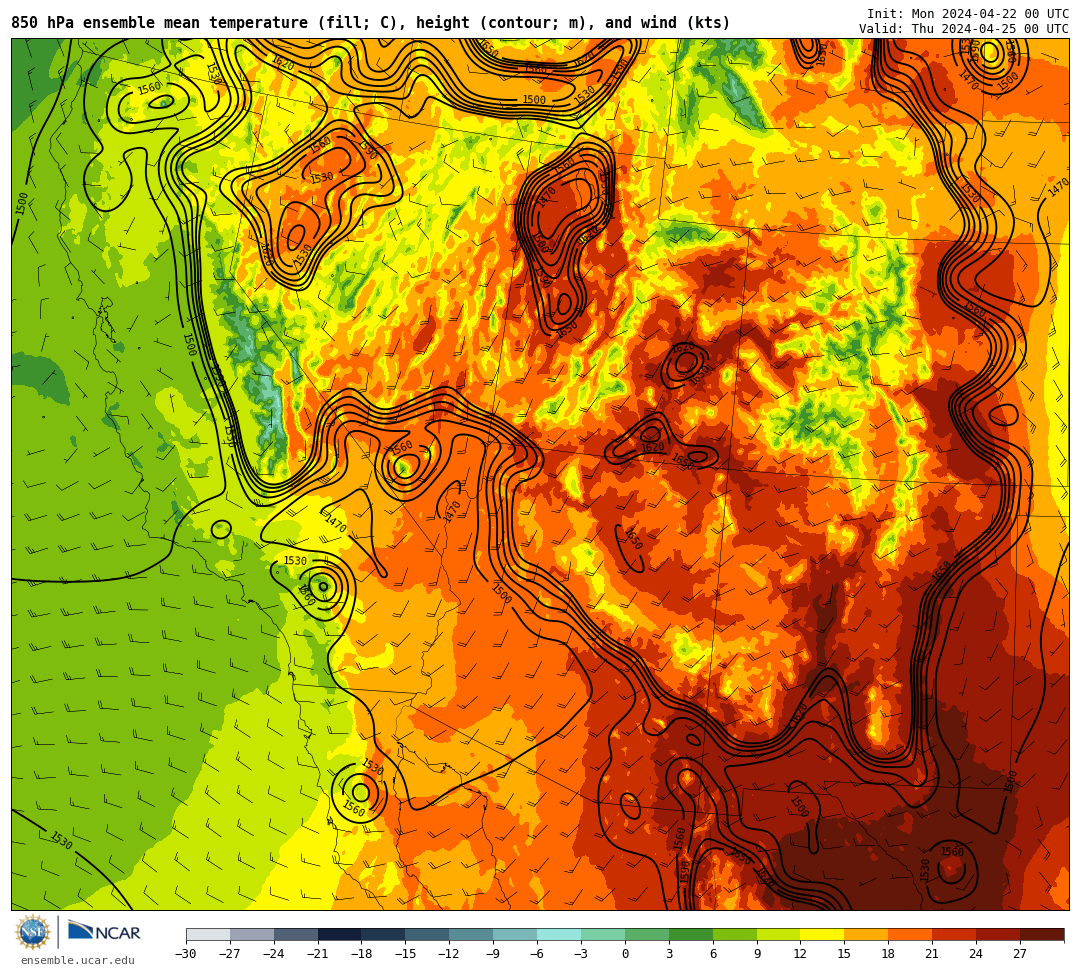The width and height of the screenshot is (1080, 973).
Task: Pick yellow colorbar swatch between 12 and 15
Action: (x=823, y=934)
